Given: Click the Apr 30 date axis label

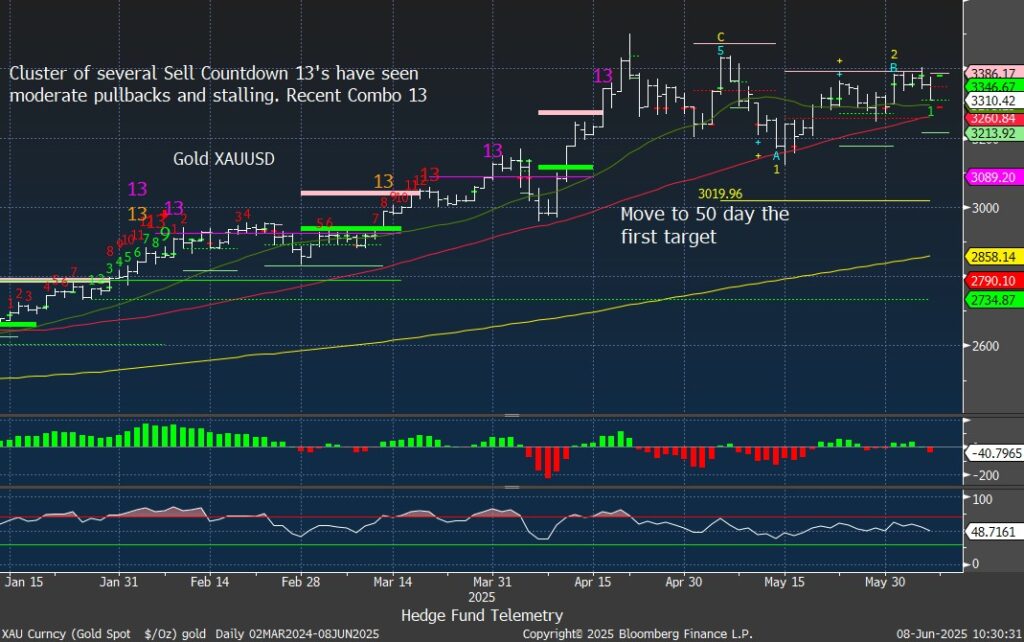Looking at the screenshot, I should (x=683, y=581).
